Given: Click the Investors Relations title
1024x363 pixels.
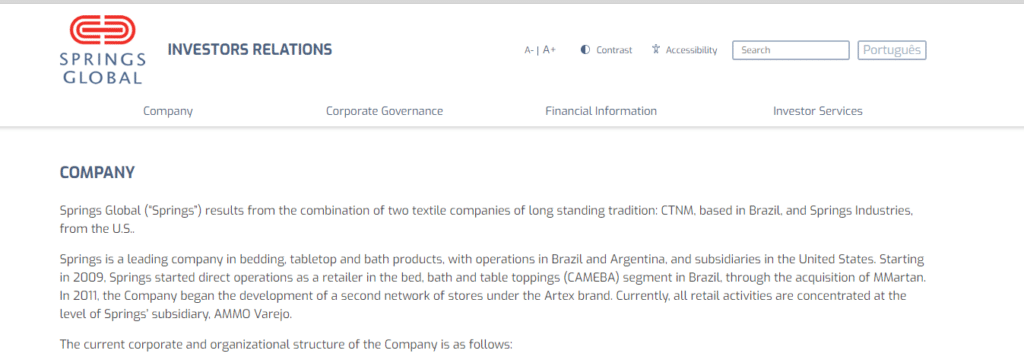Looking at the screenshot, I should point(250,49).
